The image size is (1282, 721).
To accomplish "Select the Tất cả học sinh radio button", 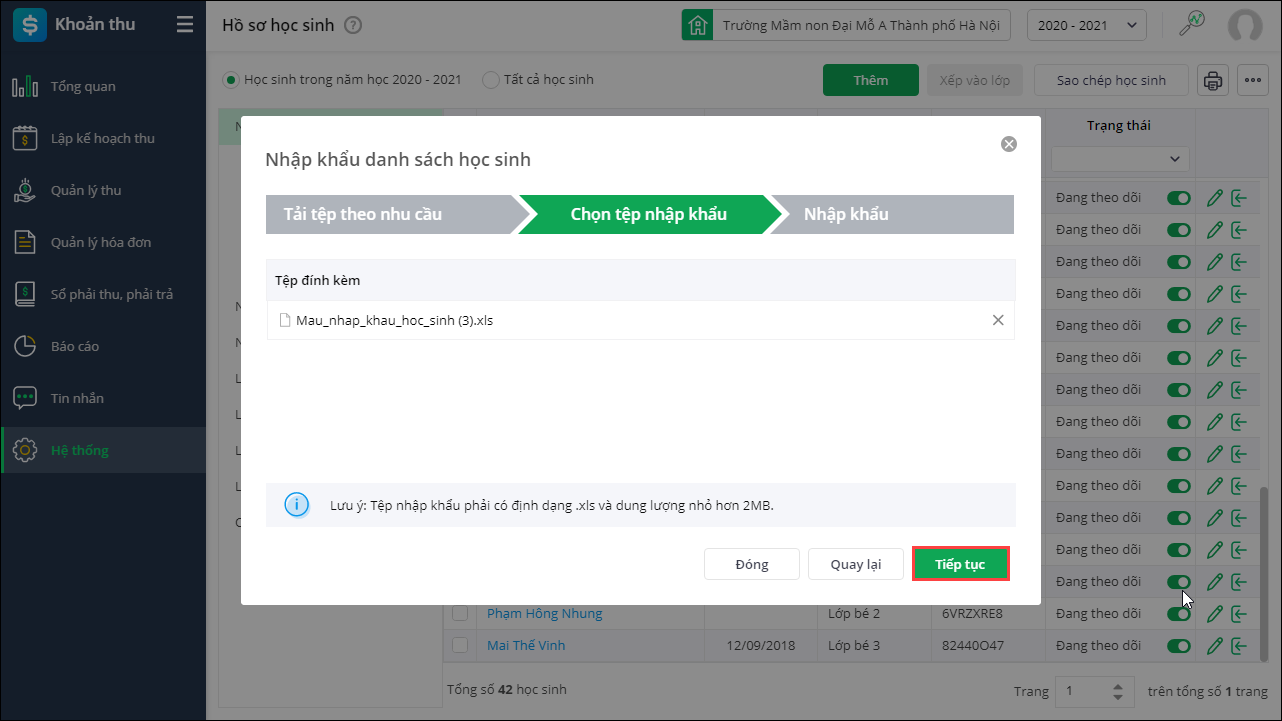I will (x=491, y=80).
